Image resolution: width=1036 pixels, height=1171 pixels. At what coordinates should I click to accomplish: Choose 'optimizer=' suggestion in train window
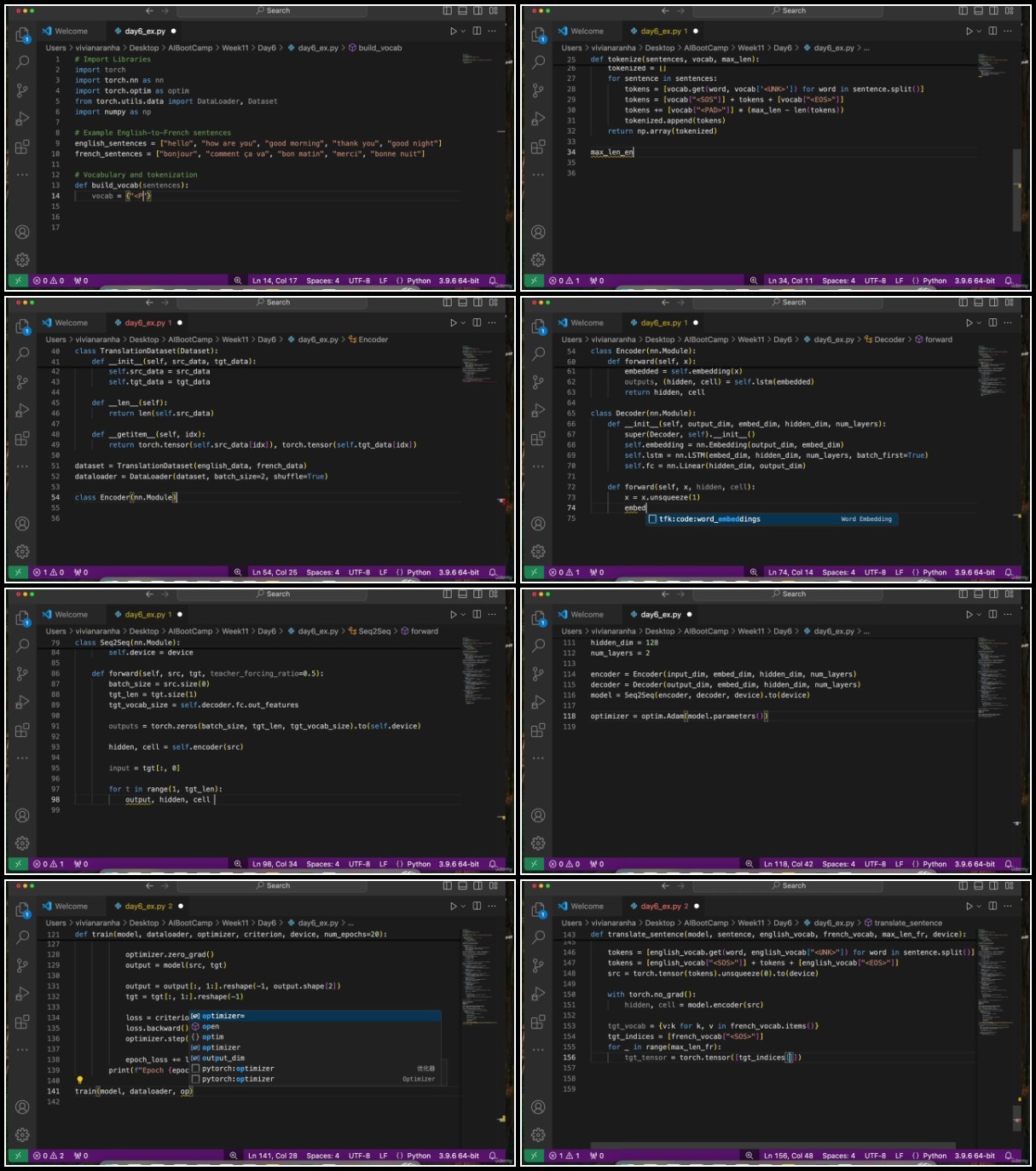[315, 1016]
